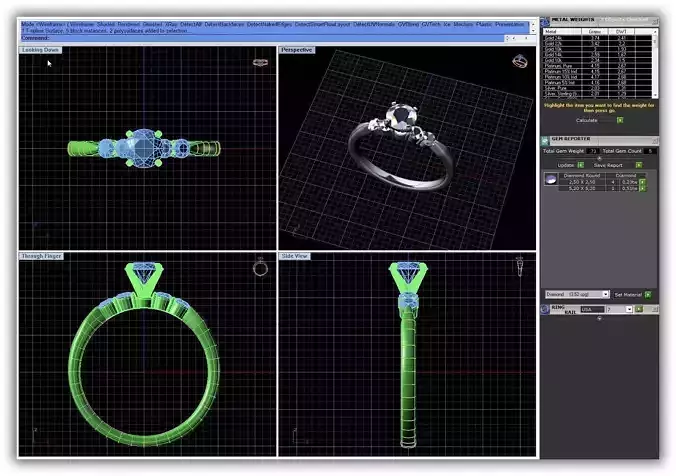Image resolution: width=676 pixels, height=476 pixels.
Task: Click the Metal Weights panel icon
Action: click(545, 22)
